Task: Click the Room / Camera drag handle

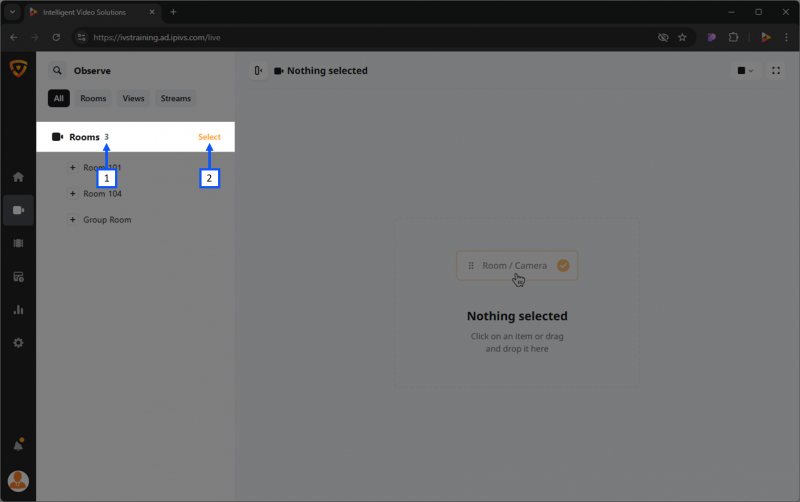Action: pos(471,265)
